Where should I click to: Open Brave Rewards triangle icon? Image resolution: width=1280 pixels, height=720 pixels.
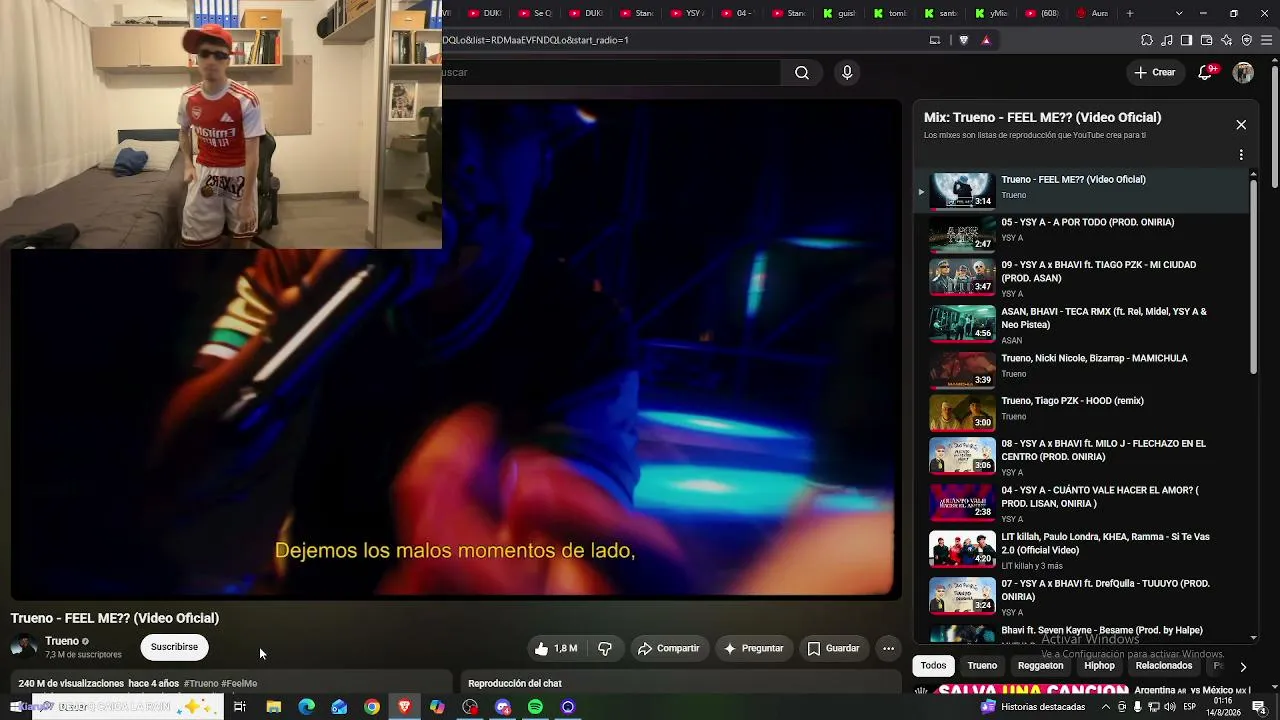tap(986, 40)
